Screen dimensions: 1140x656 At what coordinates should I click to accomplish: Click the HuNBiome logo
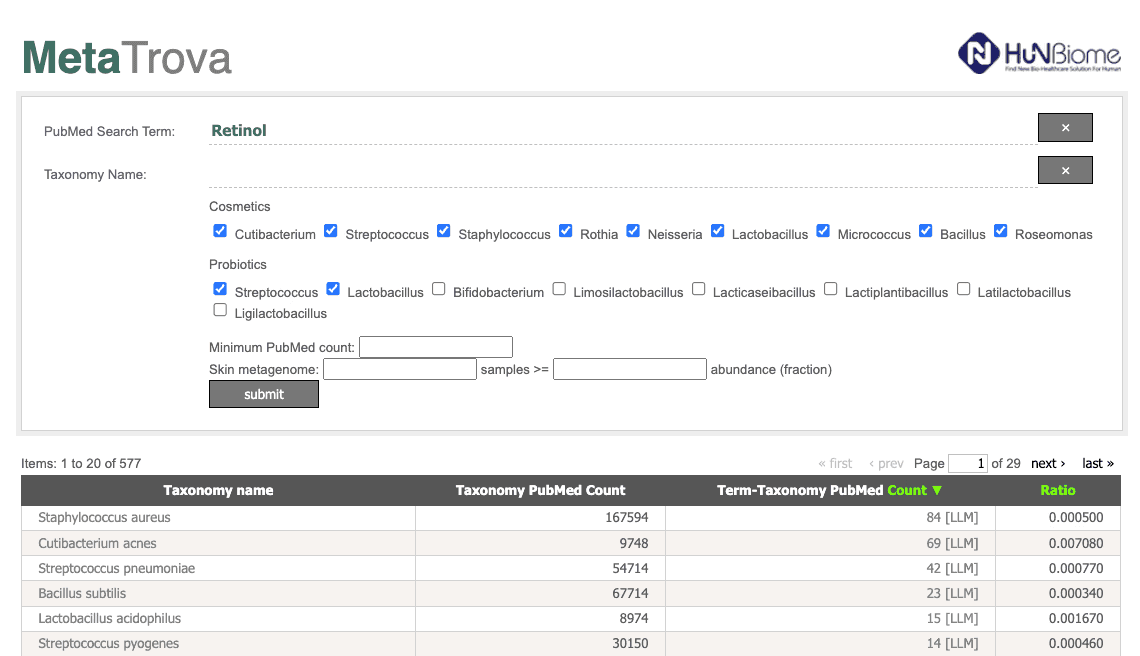click(1039, 53)
